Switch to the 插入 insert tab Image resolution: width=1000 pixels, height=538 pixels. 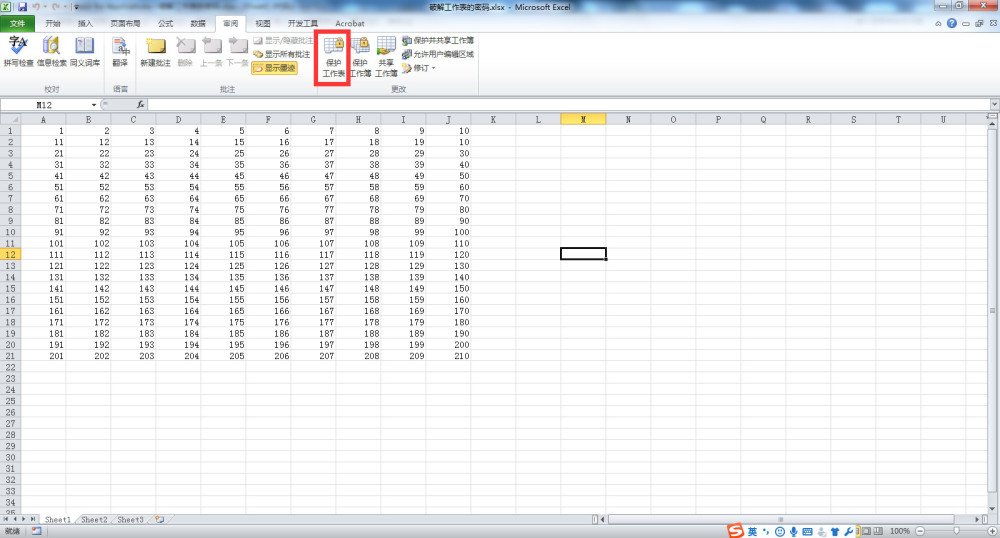click(x=85, y=24)
